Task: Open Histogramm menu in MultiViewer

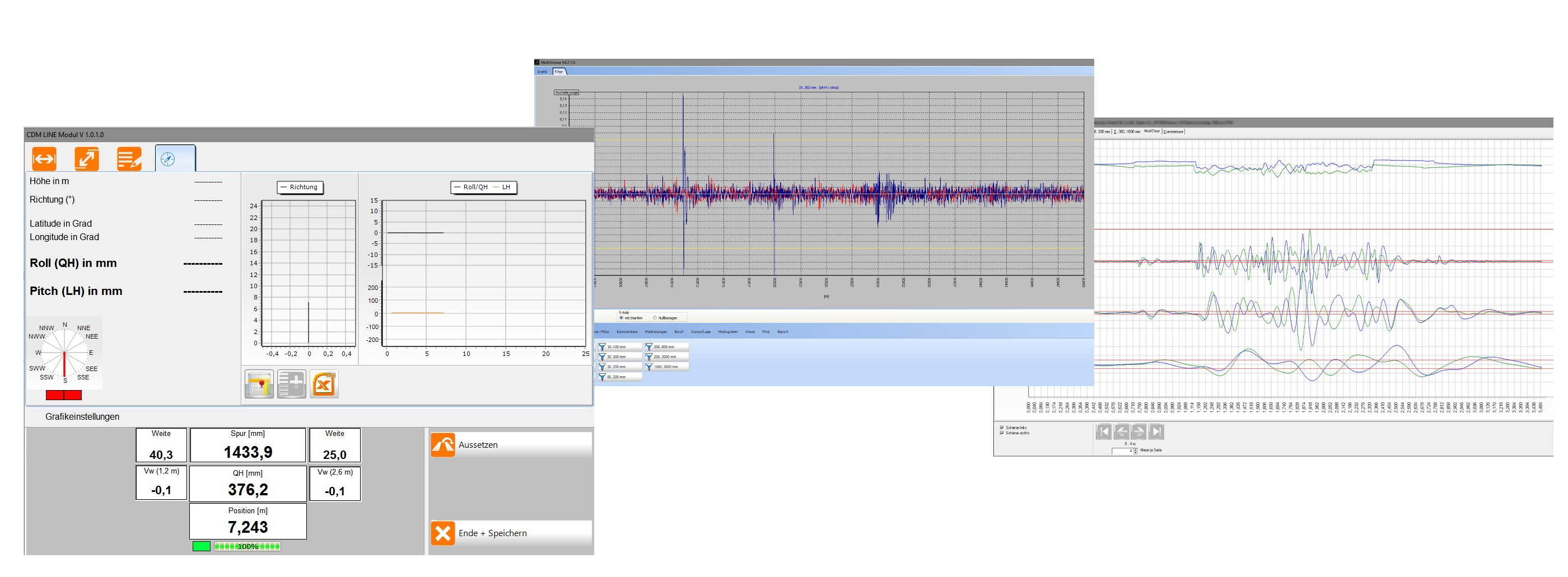Action: [729, 332]
